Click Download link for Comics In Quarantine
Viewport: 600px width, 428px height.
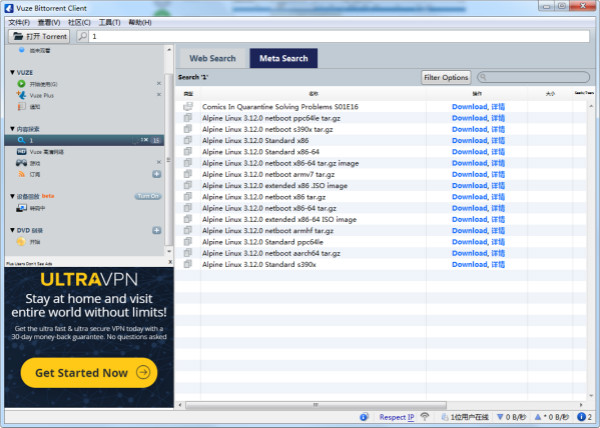click(469, 106)
